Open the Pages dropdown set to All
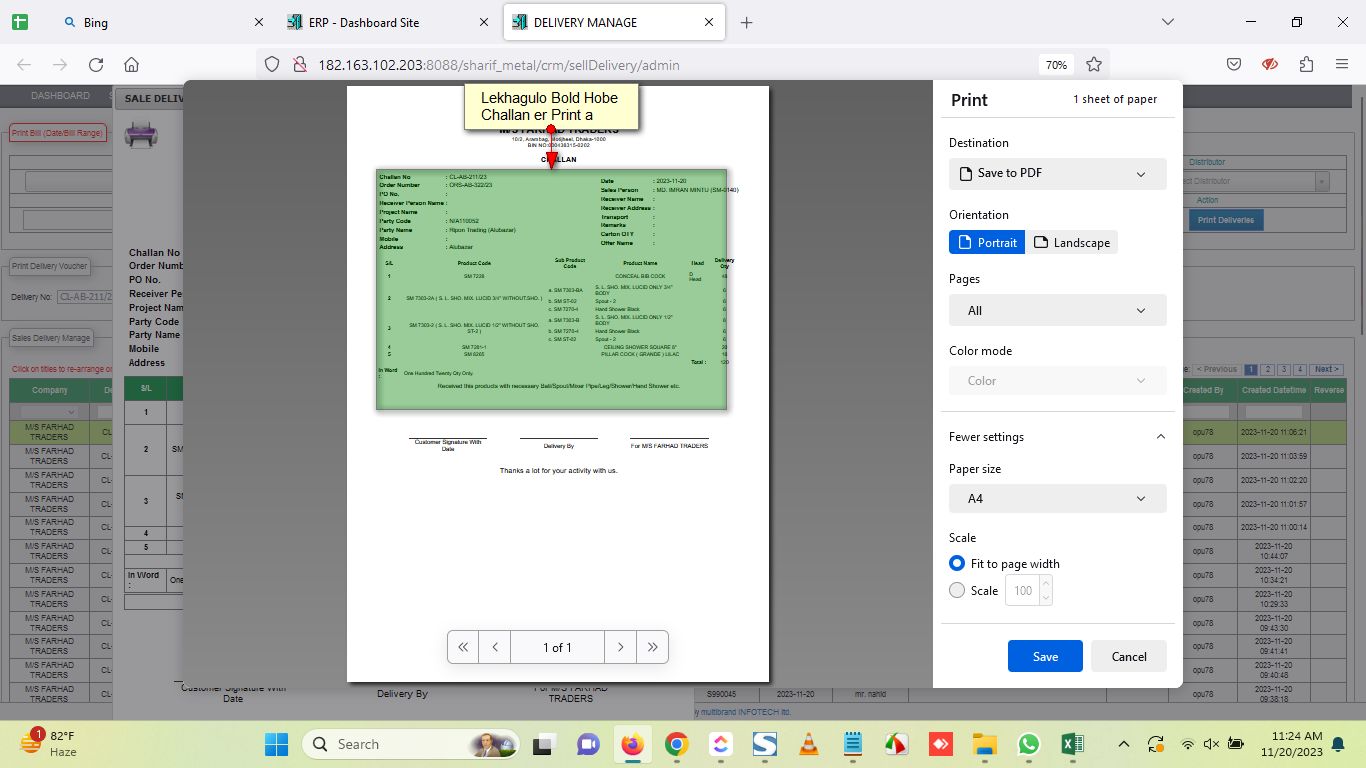1366x768 pixels. (x=1057, y=310)
